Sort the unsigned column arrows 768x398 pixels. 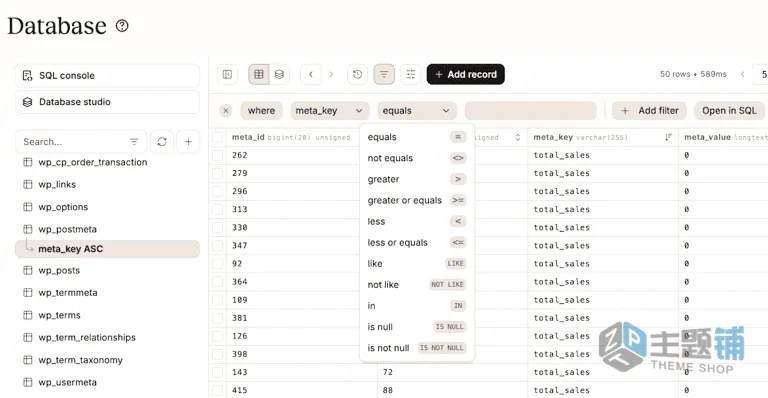pos(518,138)
